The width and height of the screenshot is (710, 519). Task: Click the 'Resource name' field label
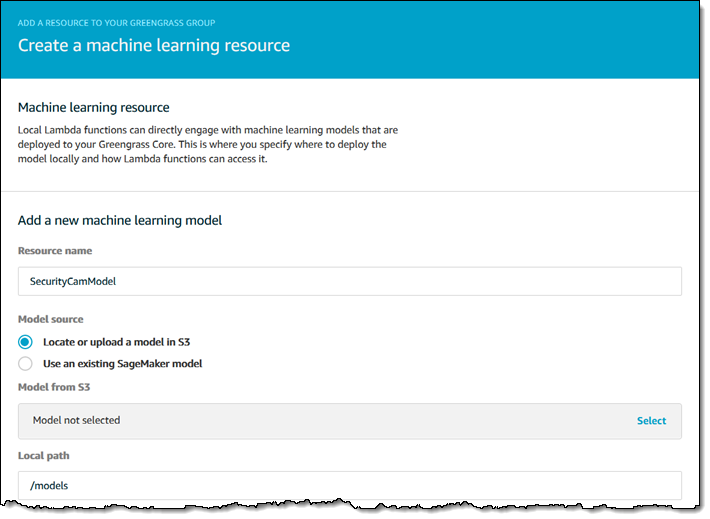(x=55, y=251)
